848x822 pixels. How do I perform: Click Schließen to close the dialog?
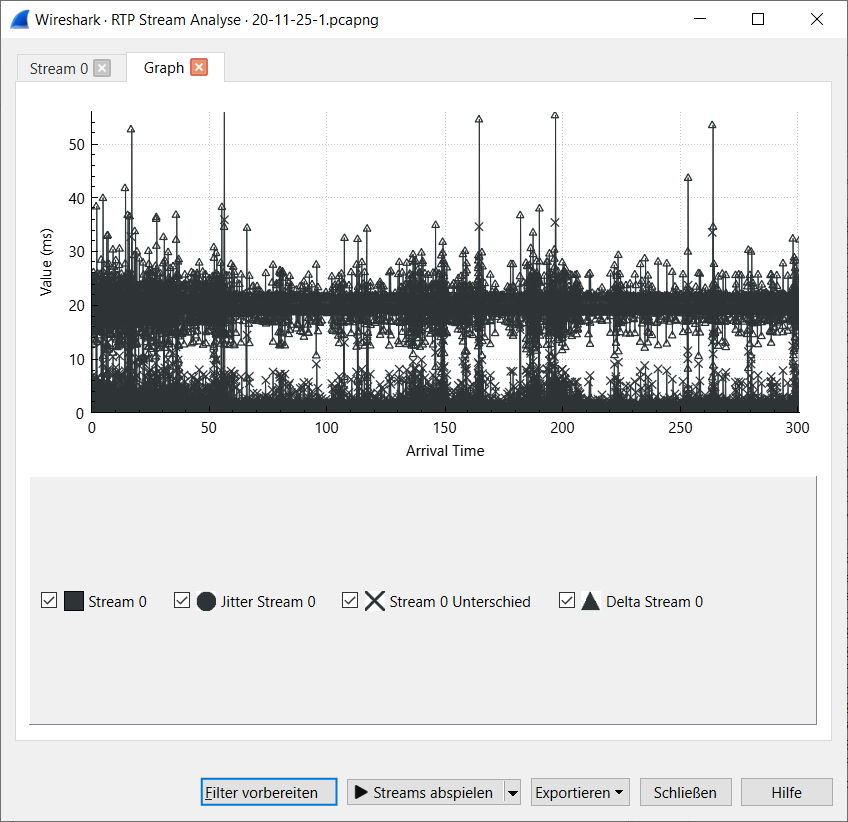pyautogui.click(x=685, y=791)
